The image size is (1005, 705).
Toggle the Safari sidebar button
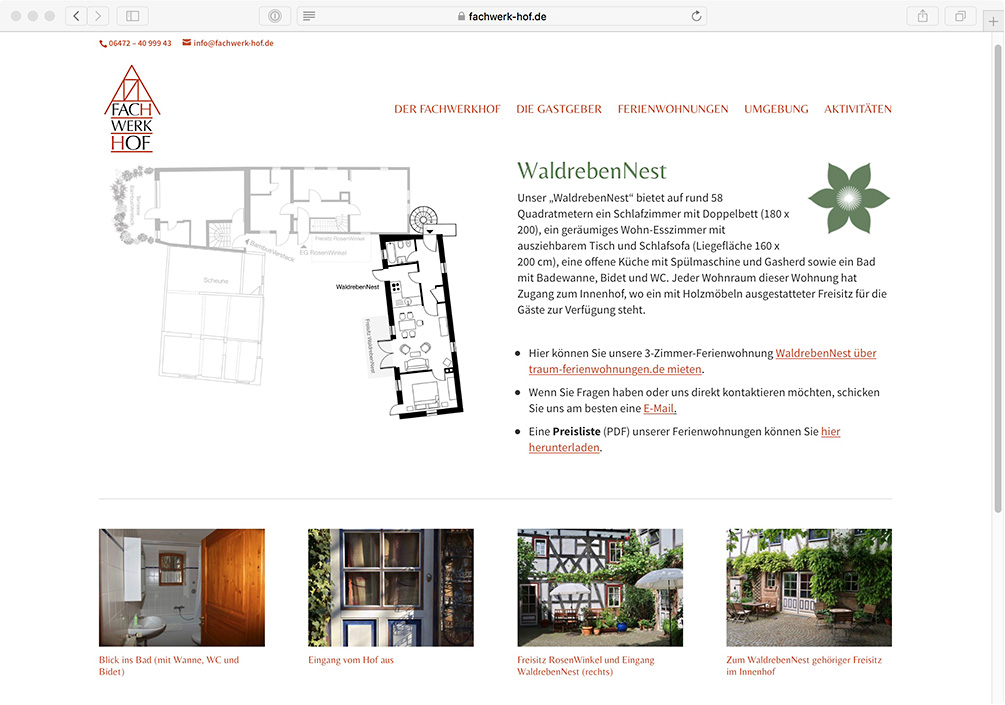[x=132, y=16]
